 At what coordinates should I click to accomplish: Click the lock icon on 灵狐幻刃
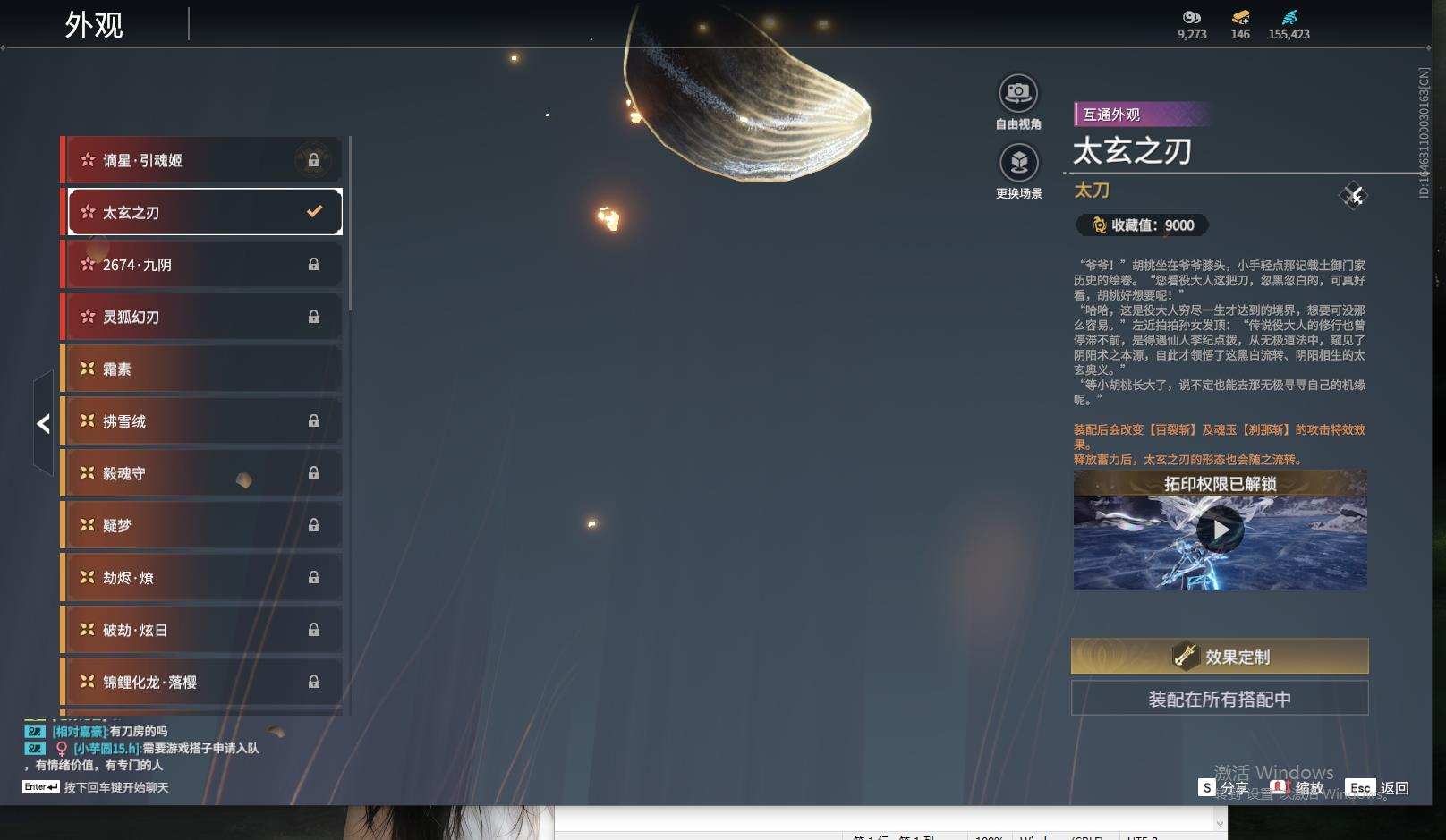pos(314,316)
